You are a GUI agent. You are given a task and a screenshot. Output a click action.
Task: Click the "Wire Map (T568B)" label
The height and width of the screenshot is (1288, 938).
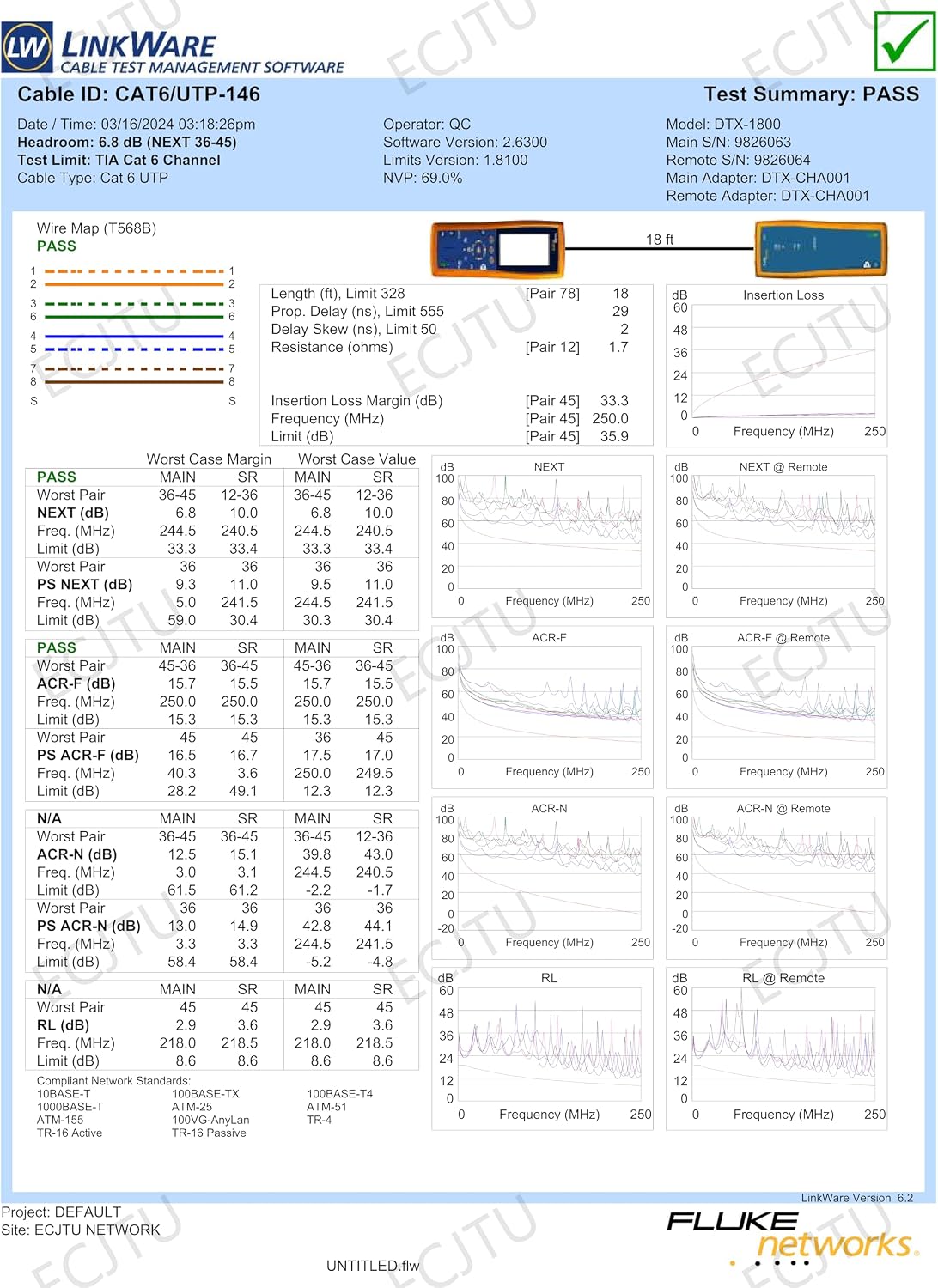click(x=96, y=228)
